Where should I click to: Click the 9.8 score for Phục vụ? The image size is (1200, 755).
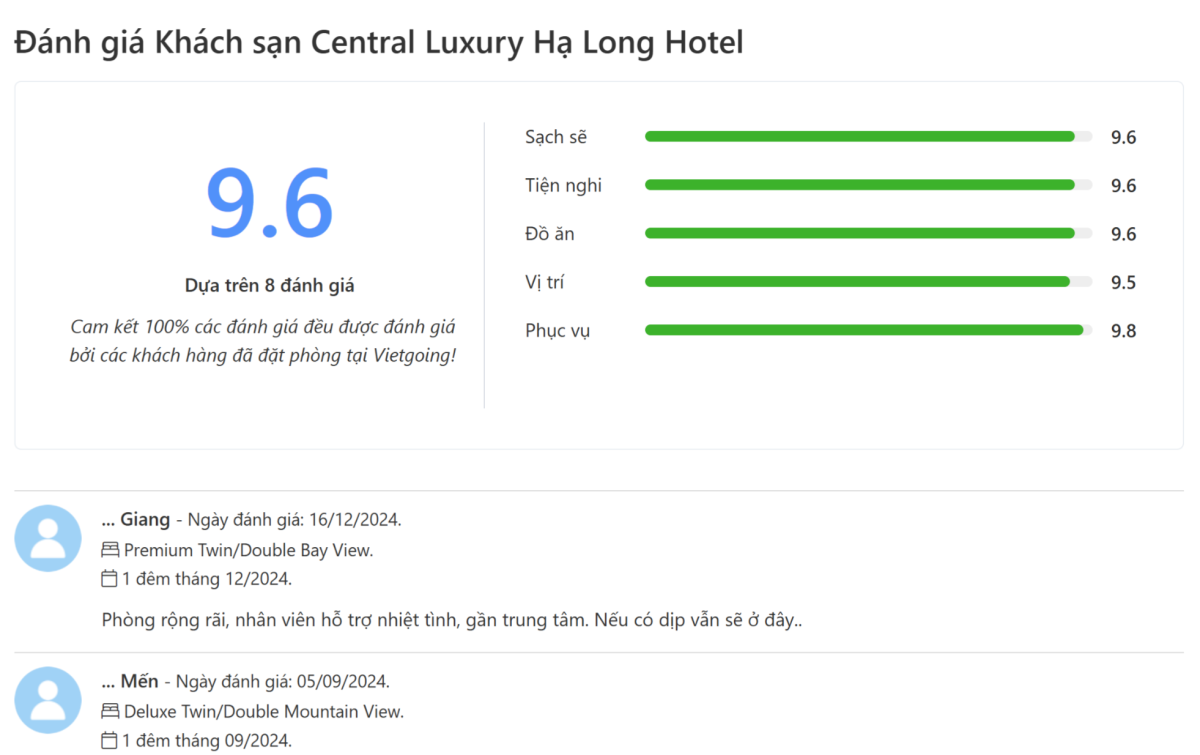(x=1123, y=331)
